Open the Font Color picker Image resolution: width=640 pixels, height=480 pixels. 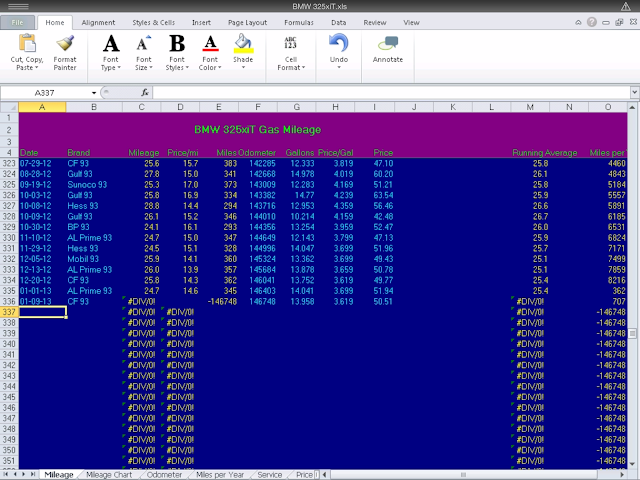pyautogui.click(x=210, y=52)
